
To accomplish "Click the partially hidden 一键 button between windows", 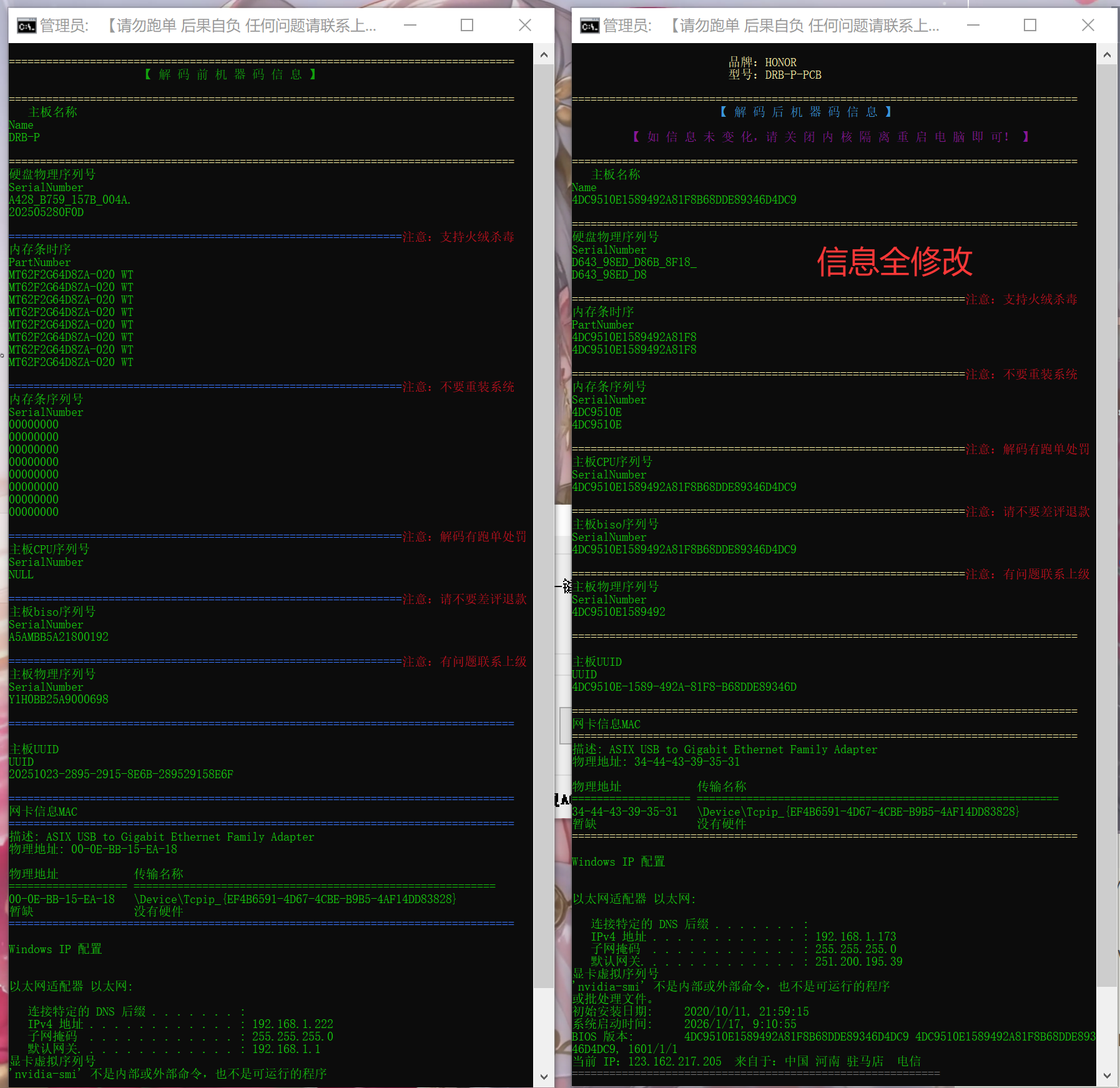I will pos(566,587).
